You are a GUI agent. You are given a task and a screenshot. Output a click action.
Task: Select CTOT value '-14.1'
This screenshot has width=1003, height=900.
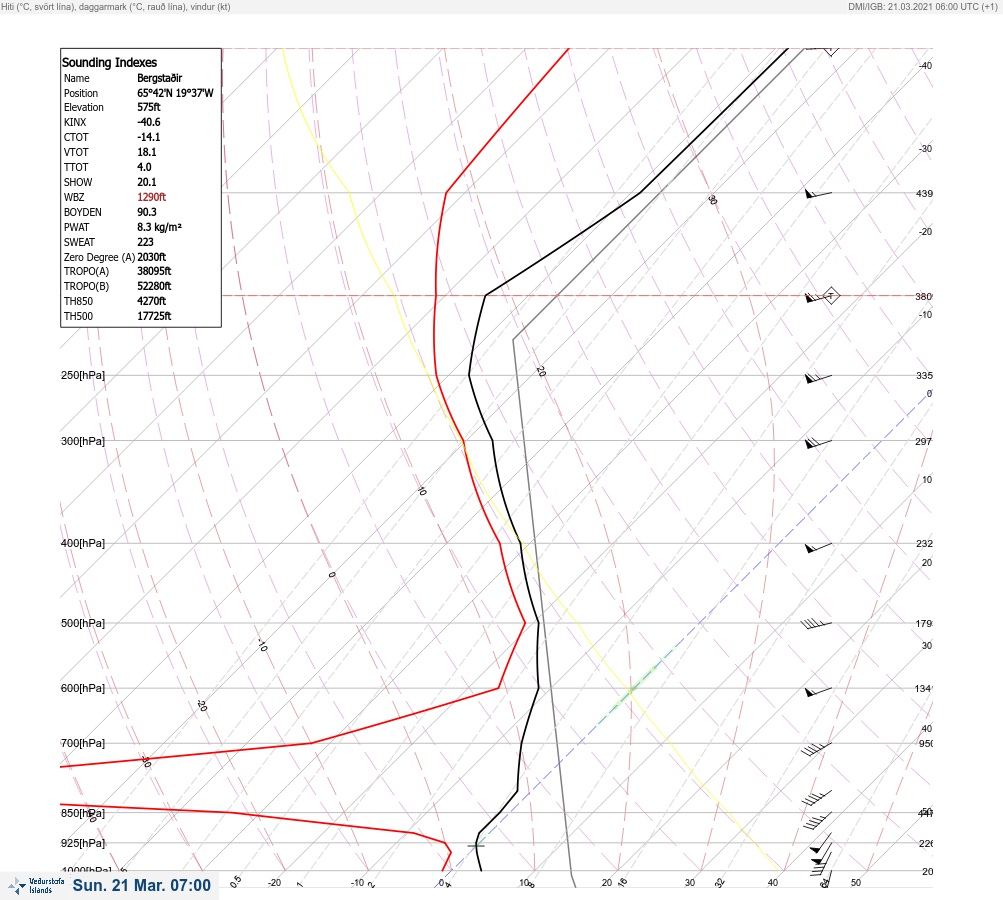tap(148, 137)
